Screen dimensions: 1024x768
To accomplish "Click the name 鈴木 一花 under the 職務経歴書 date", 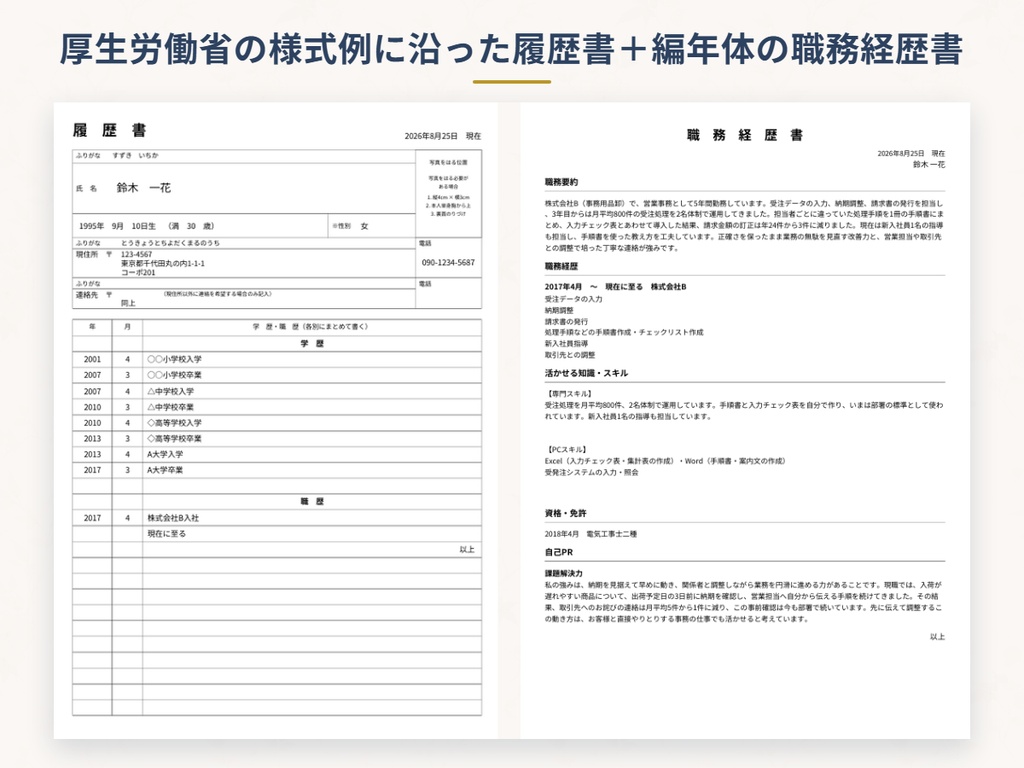I will coord(929,165).
